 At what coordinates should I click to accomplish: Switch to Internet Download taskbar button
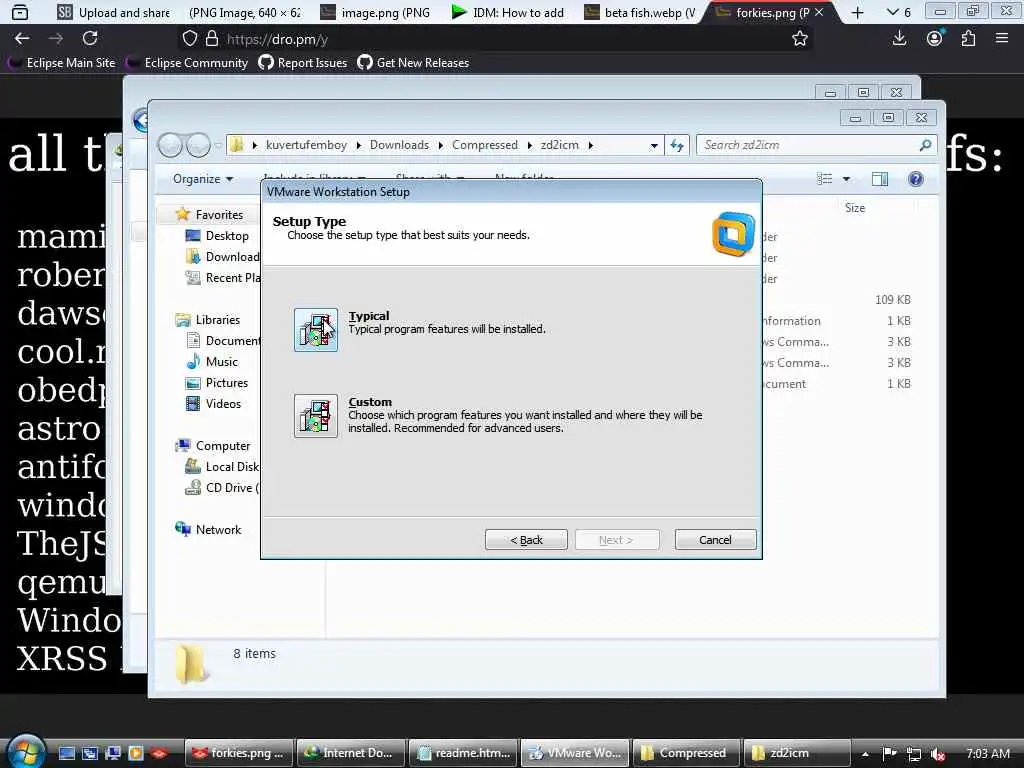[351, 753]
